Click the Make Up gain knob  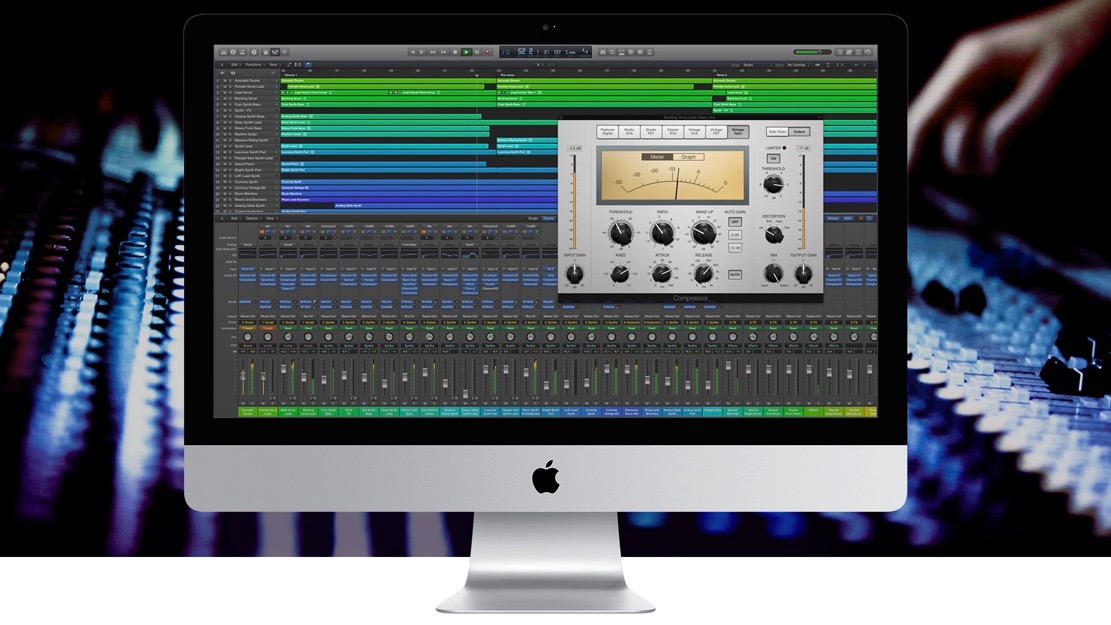tap(704, 234)
